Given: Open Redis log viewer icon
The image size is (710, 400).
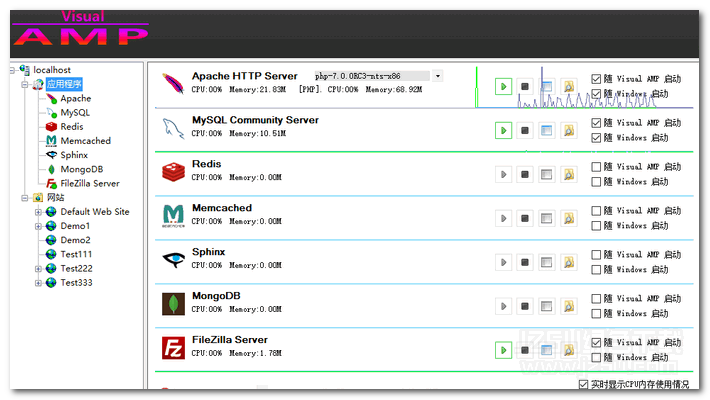Looking at the screenshot, I should click(x=569, y=174).
